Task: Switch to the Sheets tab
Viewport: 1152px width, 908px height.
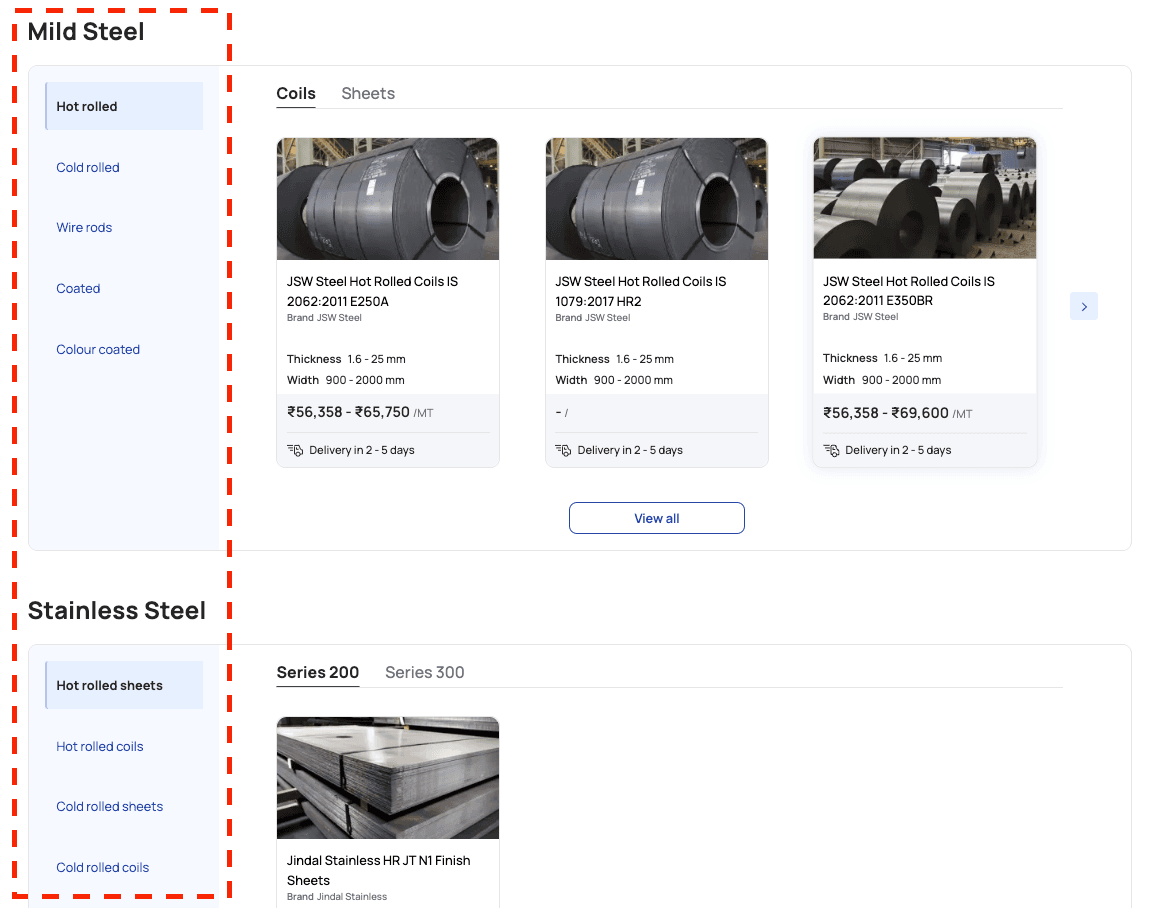Action: (x=368, y=94)
